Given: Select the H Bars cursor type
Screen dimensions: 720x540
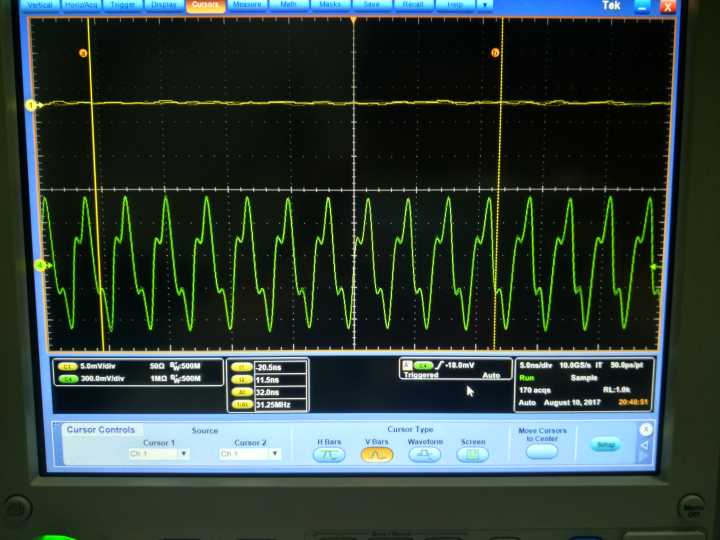Looking at the screenshot, I should point(329,455).
